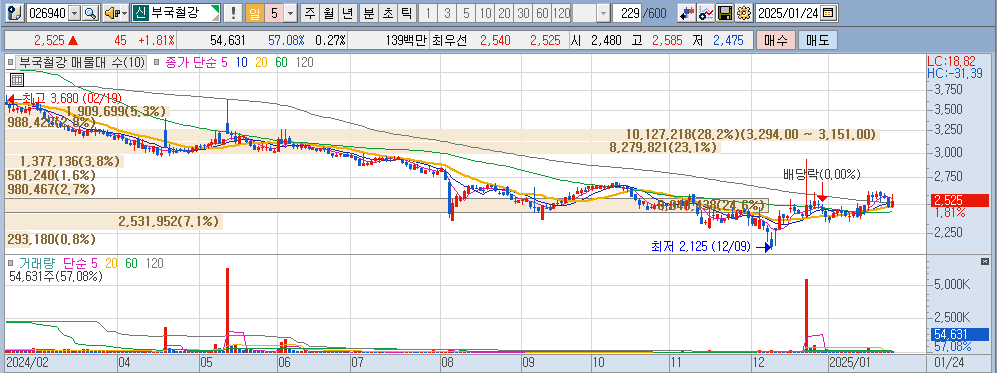Viewport: 997px width, 373px height.
Task: Click the 배당락(0,00%) ex-dividend marker
Action: click(822, 173)
